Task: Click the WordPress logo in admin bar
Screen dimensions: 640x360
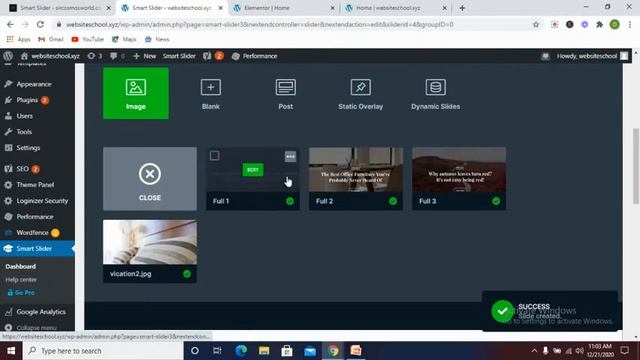Action: 8,56
